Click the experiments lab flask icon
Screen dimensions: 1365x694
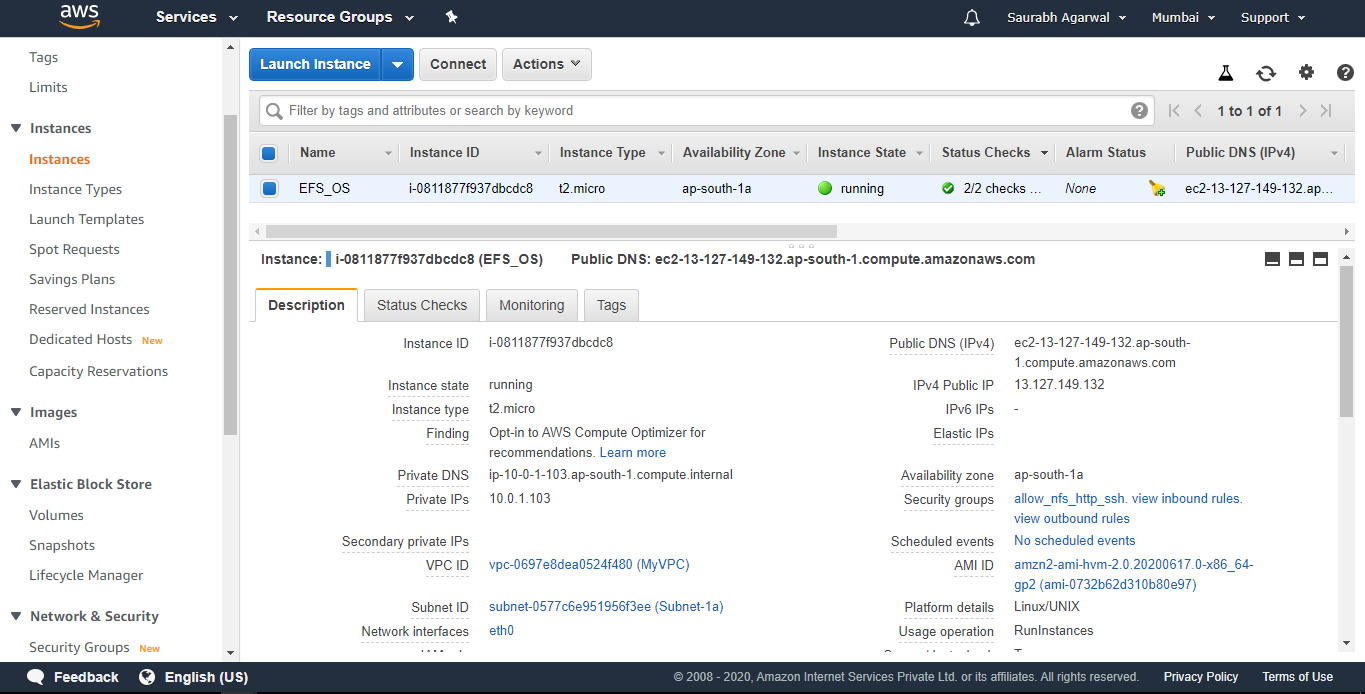point(1226,72)
